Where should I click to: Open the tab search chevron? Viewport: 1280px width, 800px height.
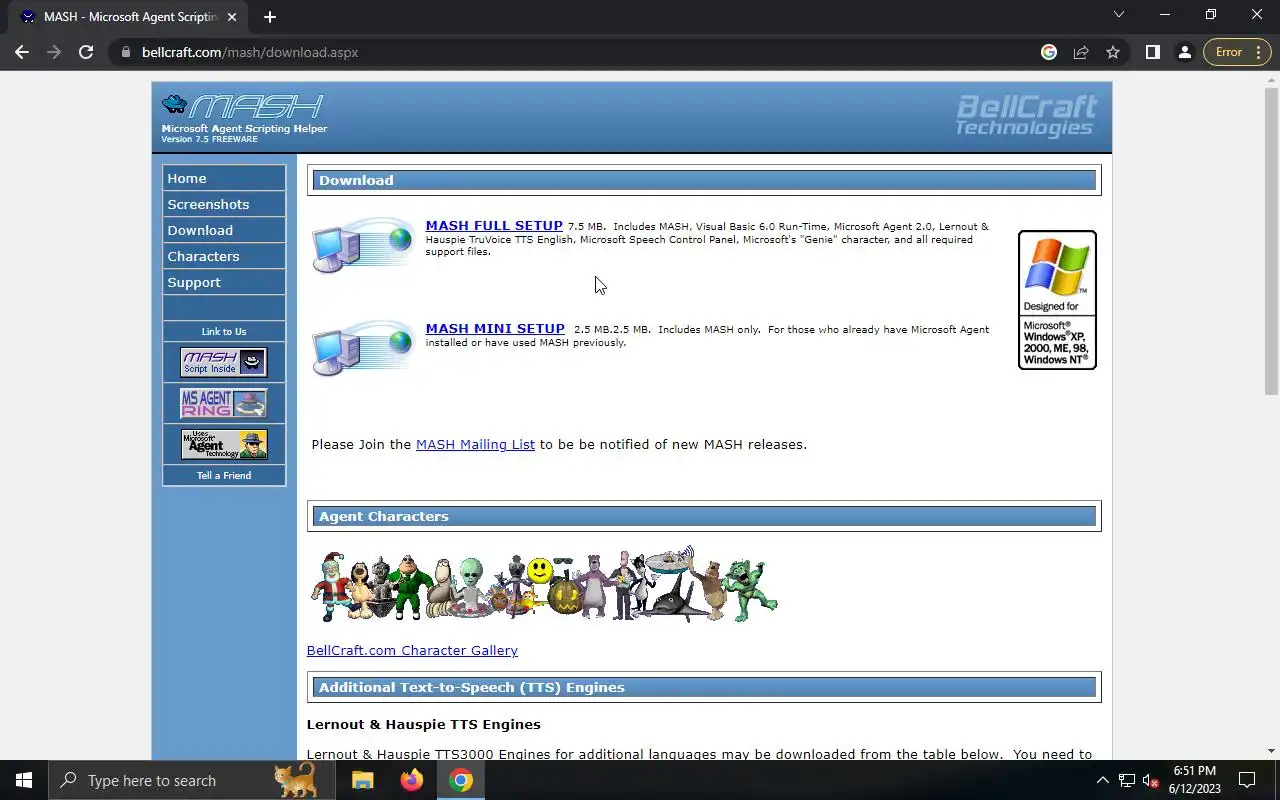1119,15
